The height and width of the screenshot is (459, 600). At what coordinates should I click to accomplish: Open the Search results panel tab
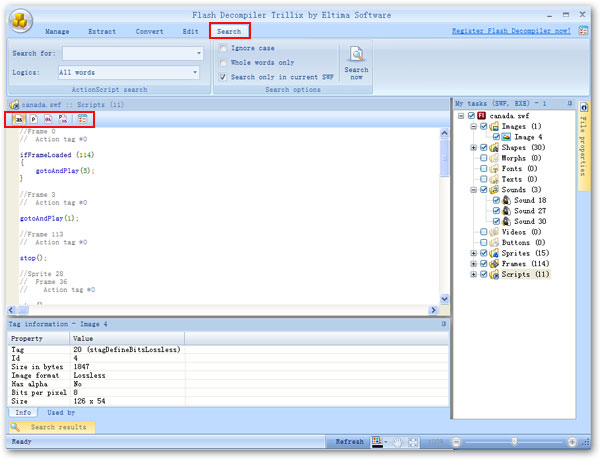pyautogui.click(x=52, y=427)
